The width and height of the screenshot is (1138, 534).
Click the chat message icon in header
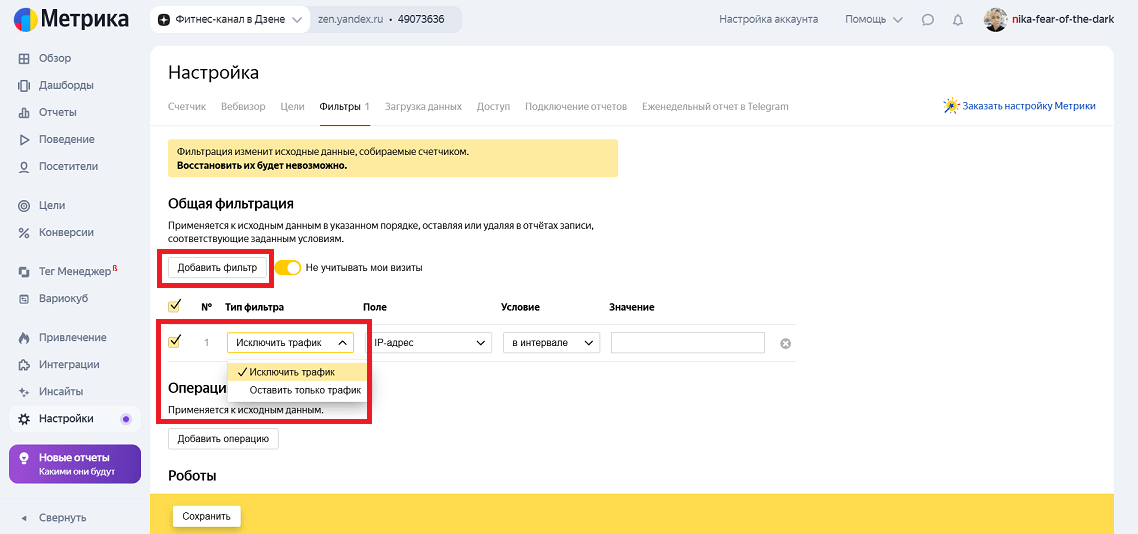click(928, 19)
